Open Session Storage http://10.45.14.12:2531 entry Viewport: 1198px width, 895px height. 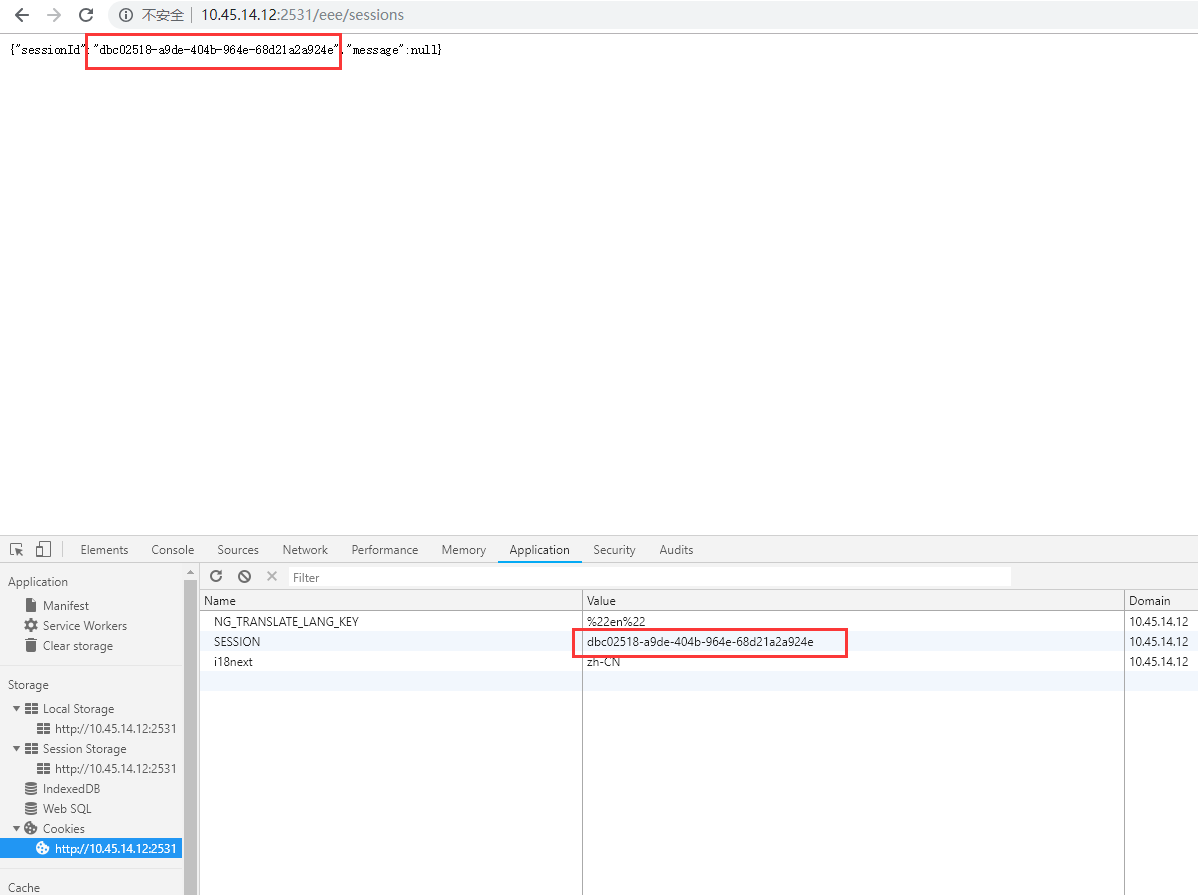tap(115, 768)
